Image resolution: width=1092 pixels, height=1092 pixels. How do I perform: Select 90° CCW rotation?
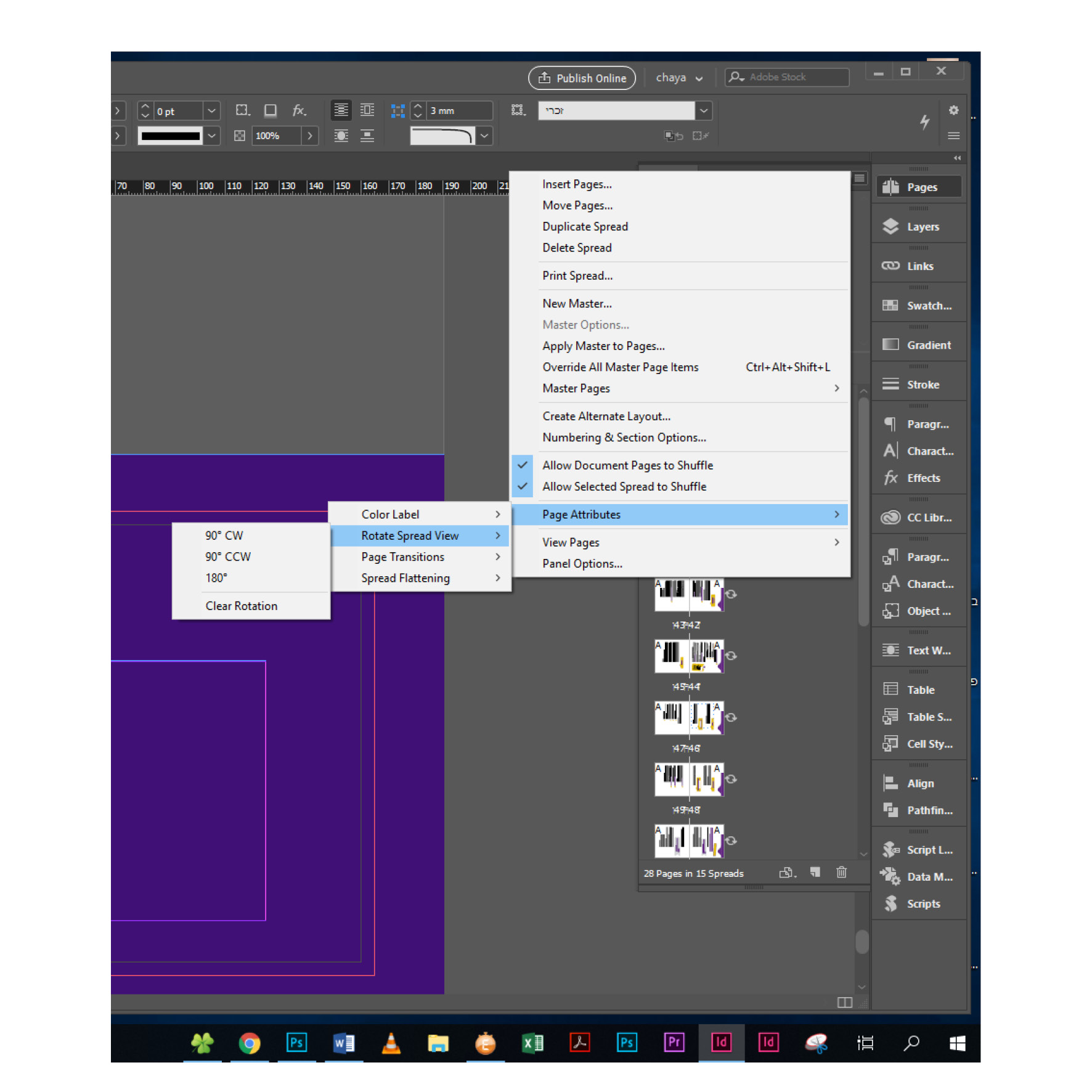[251, 556]
